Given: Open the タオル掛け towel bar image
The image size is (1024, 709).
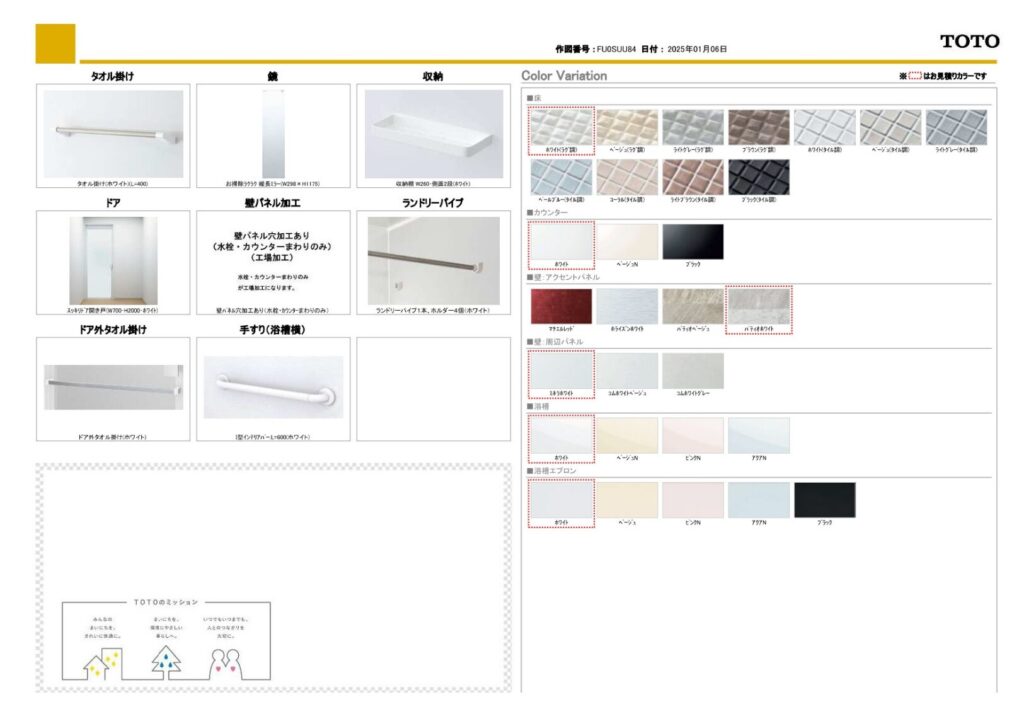Looking at the screenshot, I should pos(113,134).
